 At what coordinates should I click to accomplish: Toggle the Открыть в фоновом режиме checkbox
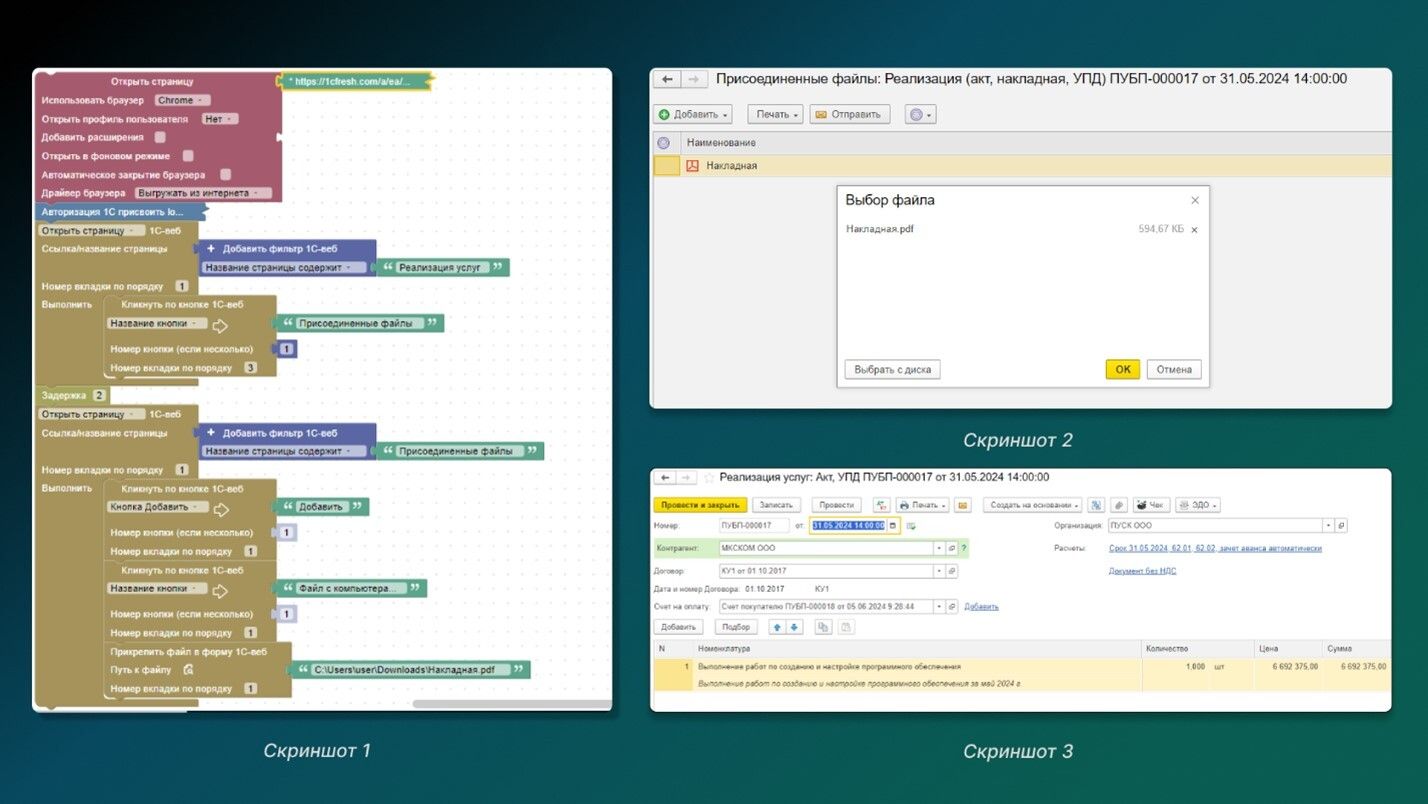click(188, 156)
